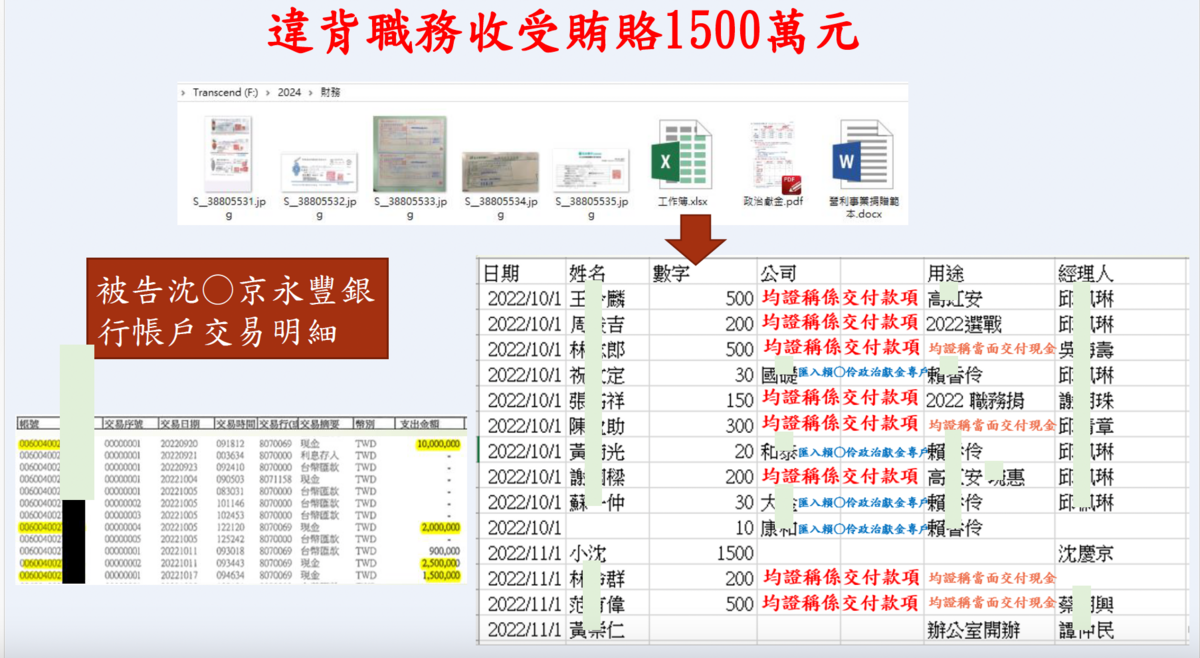Select the 辦公室開辦 usage cell

[975, 629]
